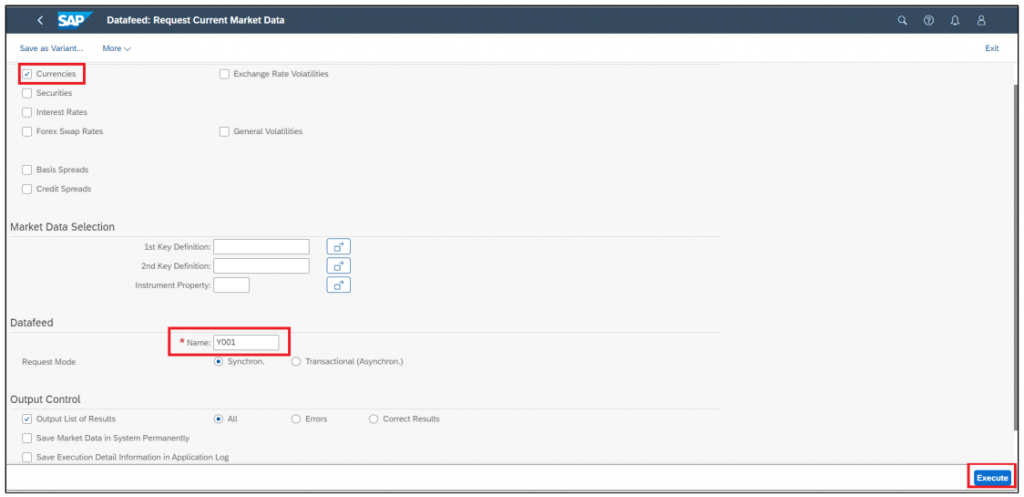The image size is (1024, 497).
Task: Click the page title Datafeed: Request Current Market Data
Action: pyautogui.click(x=195, y=21)
